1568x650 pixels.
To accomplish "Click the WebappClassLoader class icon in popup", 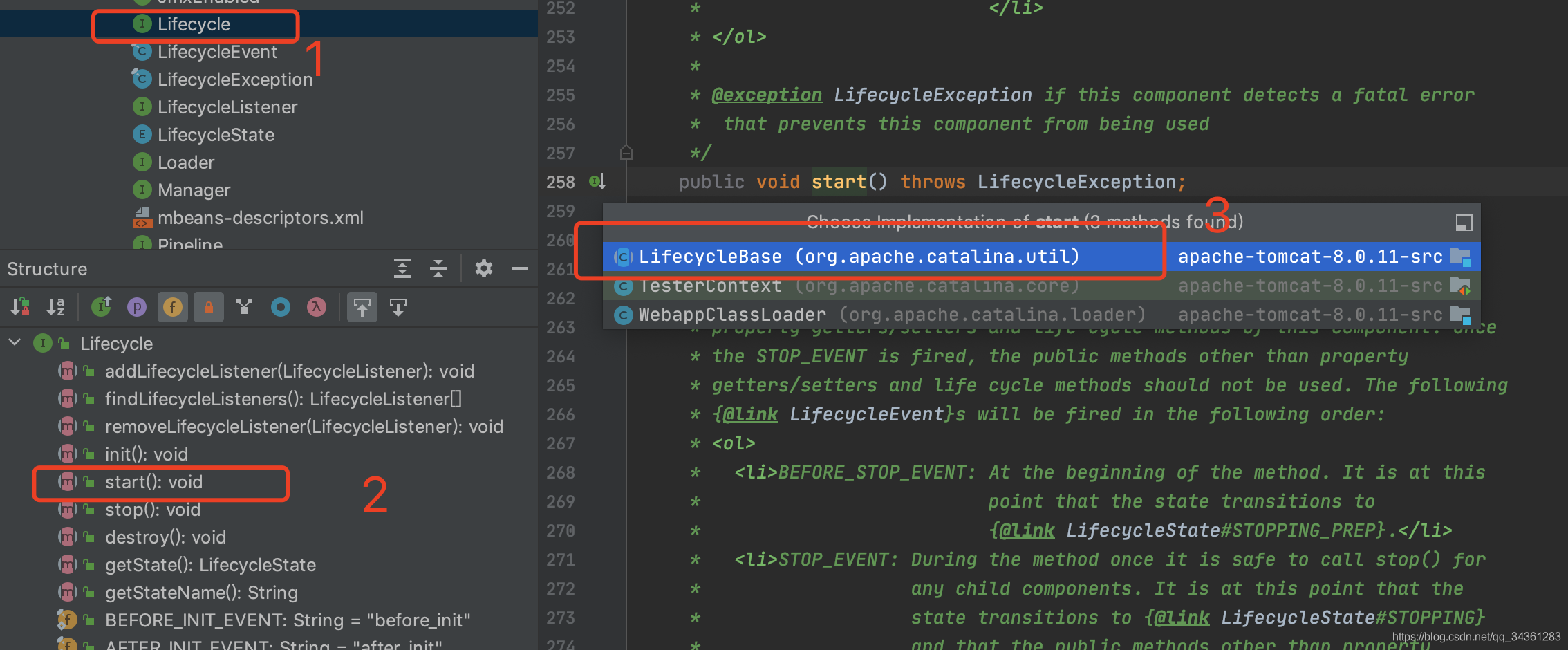I will pyautogui.click(x=624, y=315).
